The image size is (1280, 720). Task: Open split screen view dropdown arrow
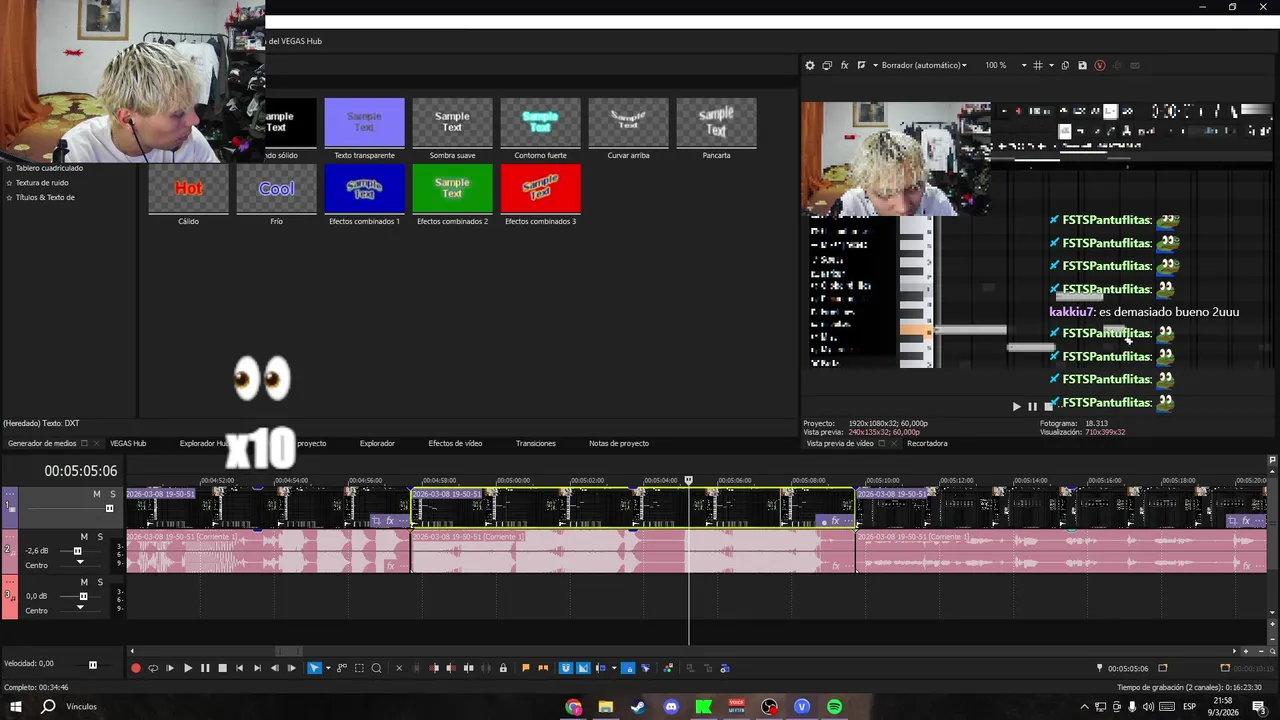point(875,65)
